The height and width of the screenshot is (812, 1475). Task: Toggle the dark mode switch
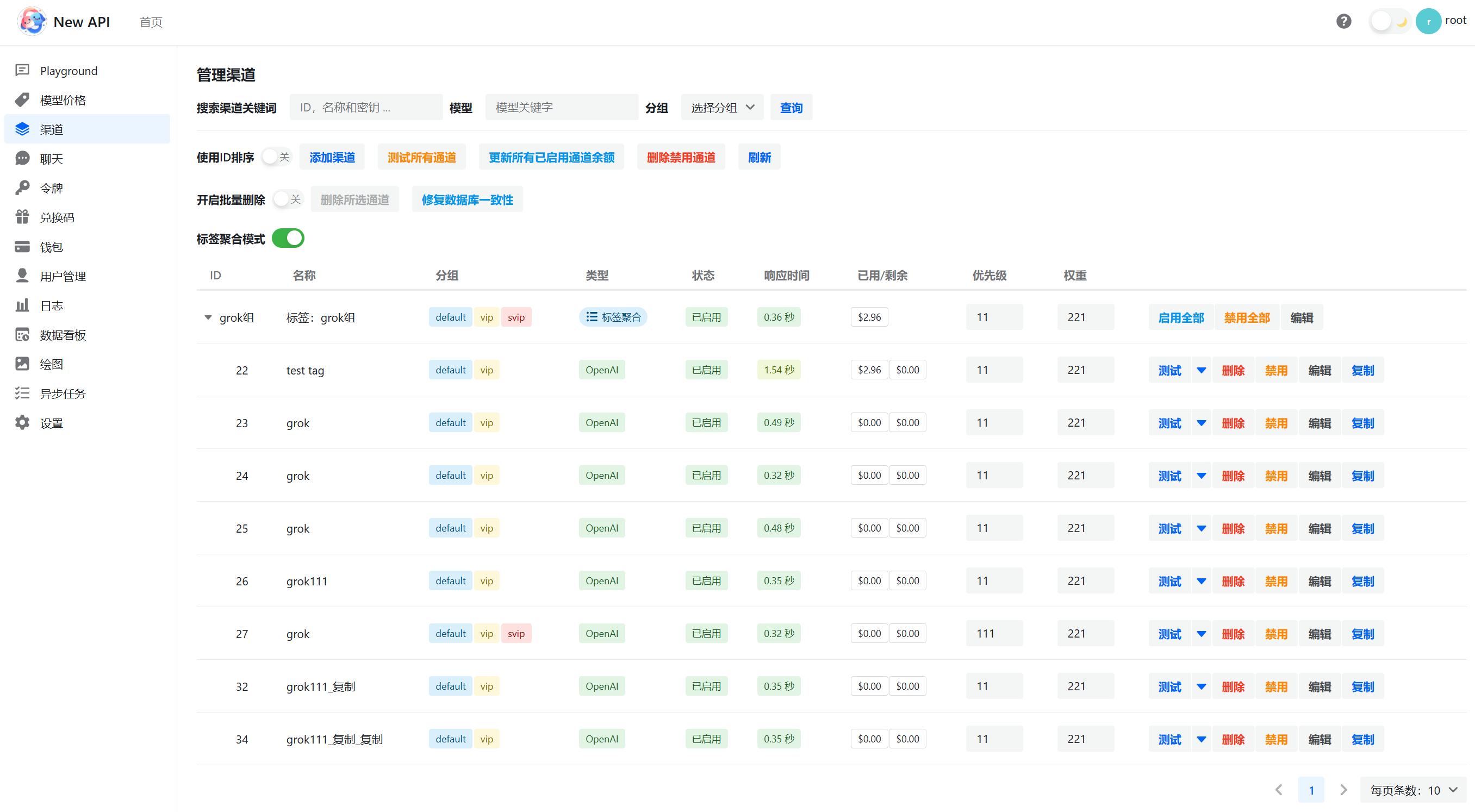point(1390,22)
